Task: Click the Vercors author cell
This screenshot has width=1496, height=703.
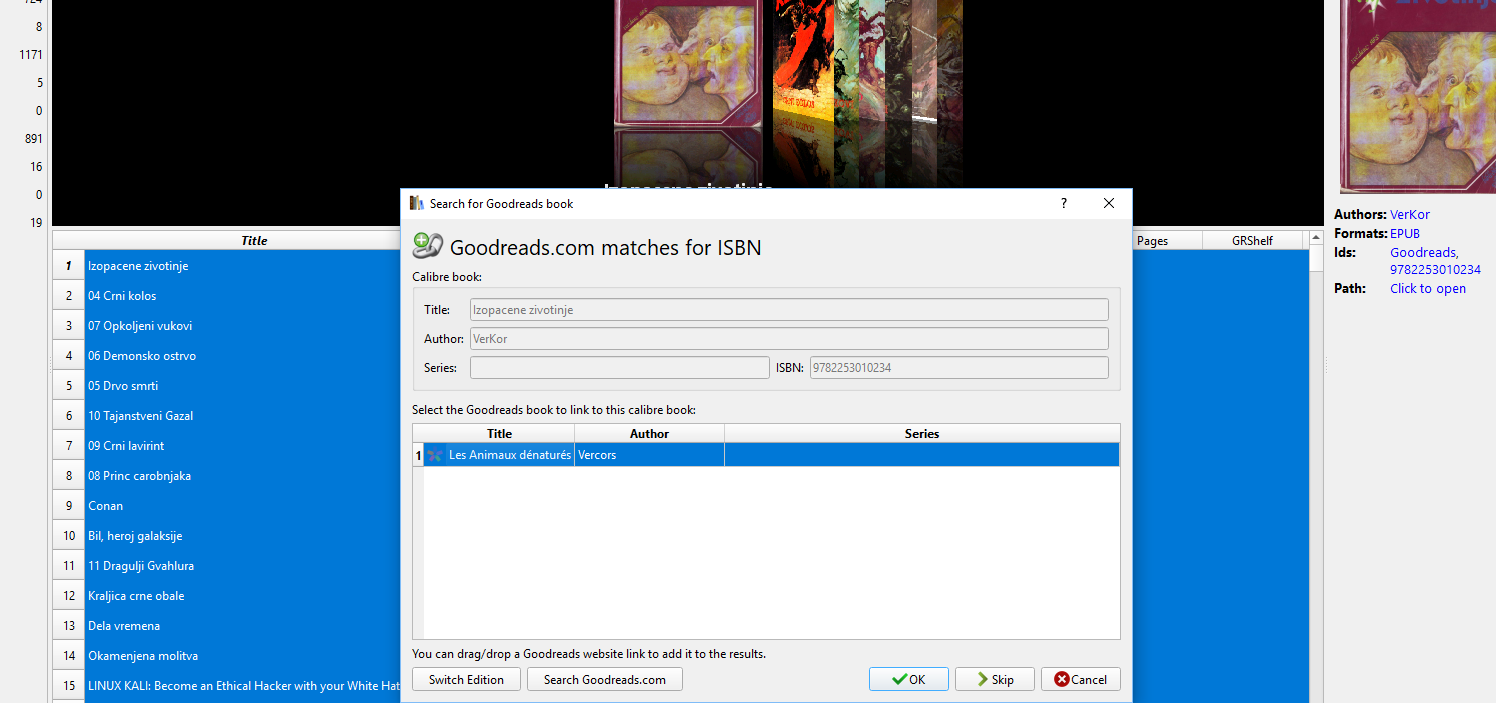Action: tap(649, 455)
